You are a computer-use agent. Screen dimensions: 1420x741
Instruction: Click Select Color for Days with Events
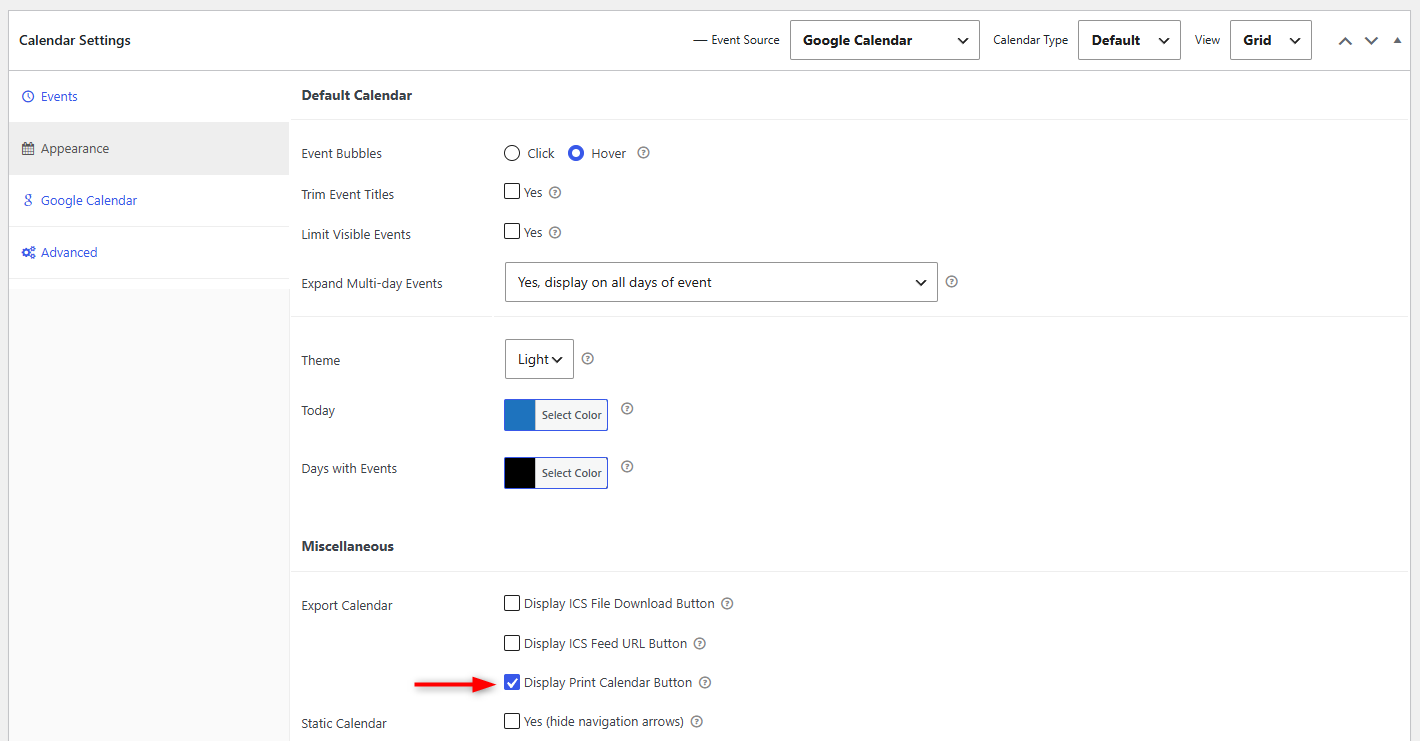pyautogui.click(x=571, y=473)
